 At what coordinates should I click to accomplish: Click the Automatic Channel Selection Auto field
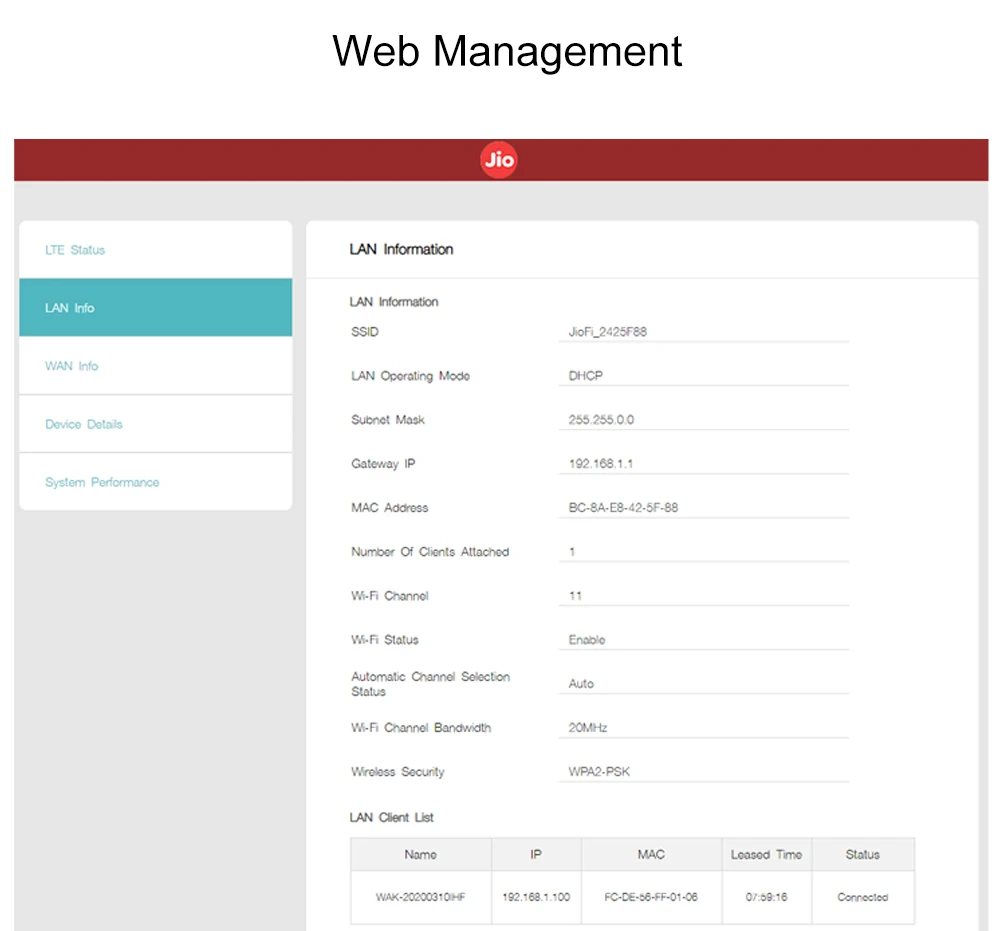(703, 684)
